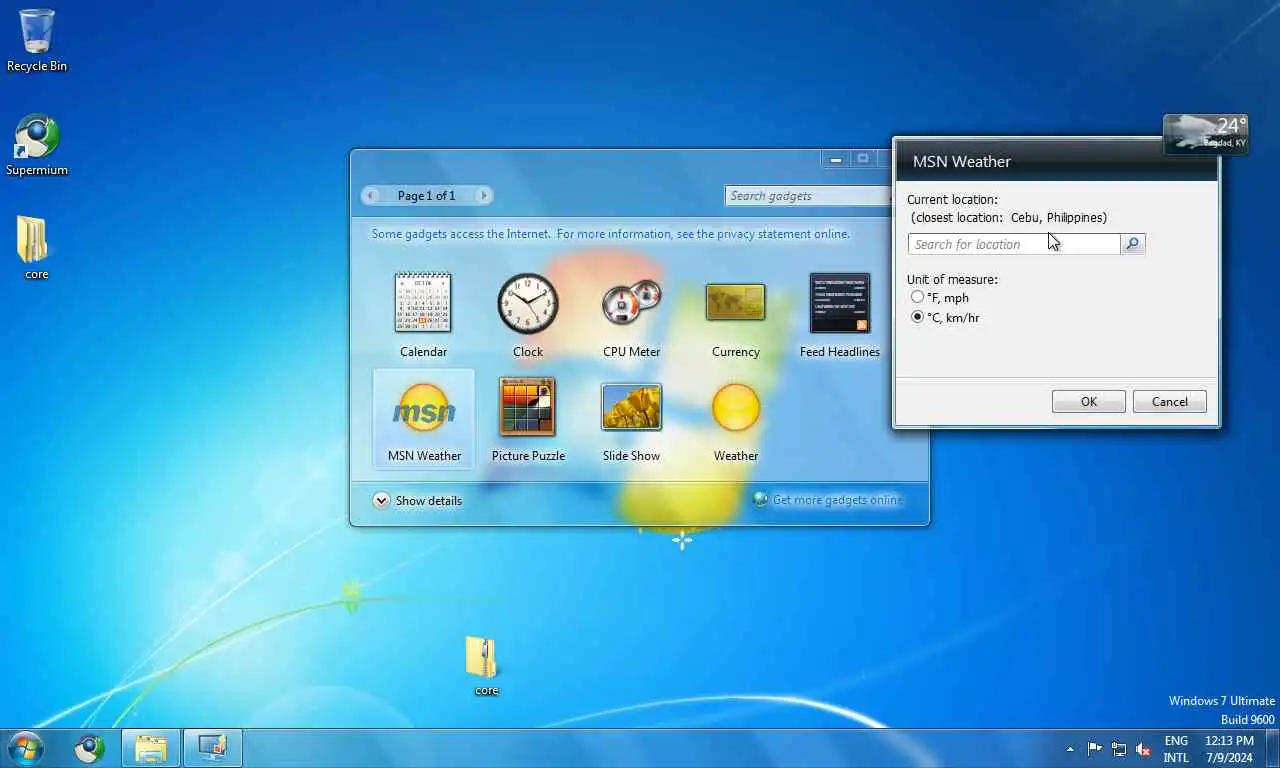Maximize the gadget gallery window

[862, 159]
